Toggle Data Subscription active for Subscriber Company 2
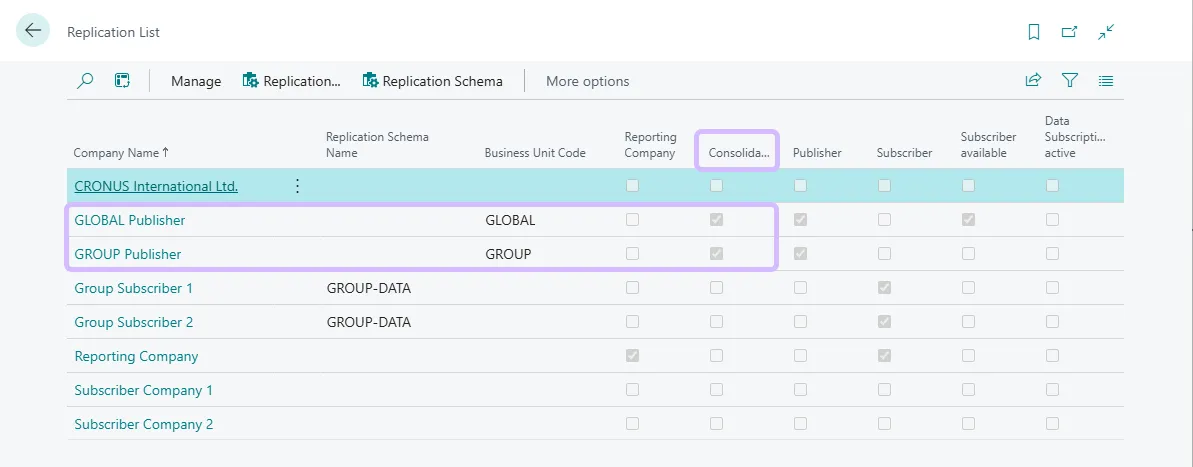The height and width of the screenshot is (467, 1193). 1052,424
